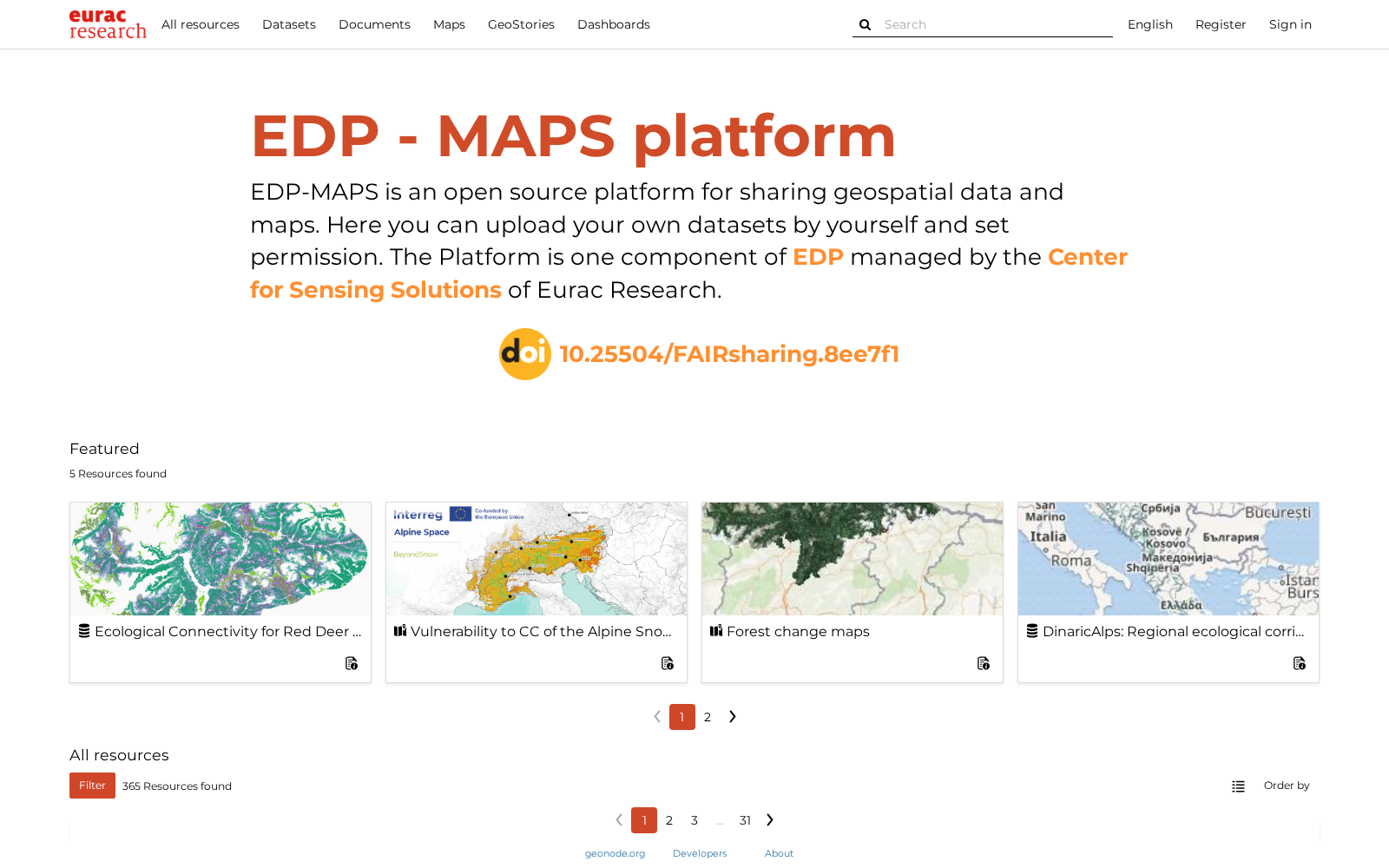Go to Dashboards section
Viewport: 1389px width, 868px height.
pyautogui.click(x=614, y=24)
